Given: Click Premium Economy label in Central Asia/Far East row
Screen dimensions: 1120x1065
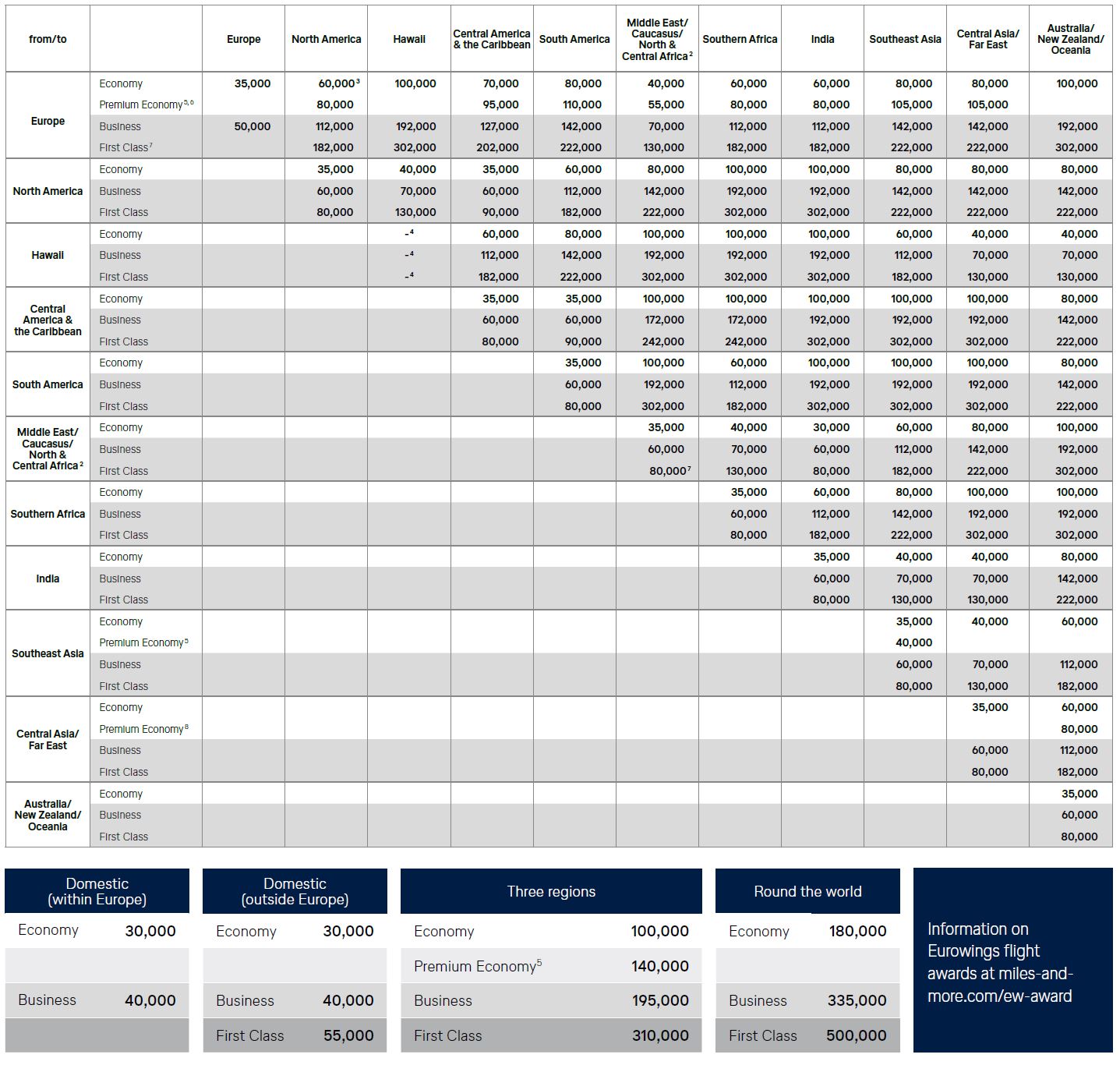Looking at the screenshot, I should point(143,729).
